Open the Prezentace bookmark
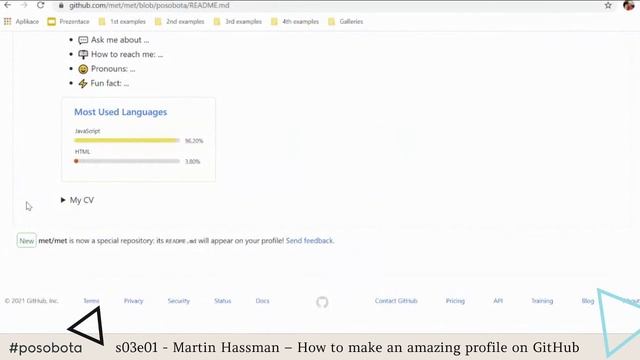Viewport: 640px width, 360px height. [x=68, y=22]
